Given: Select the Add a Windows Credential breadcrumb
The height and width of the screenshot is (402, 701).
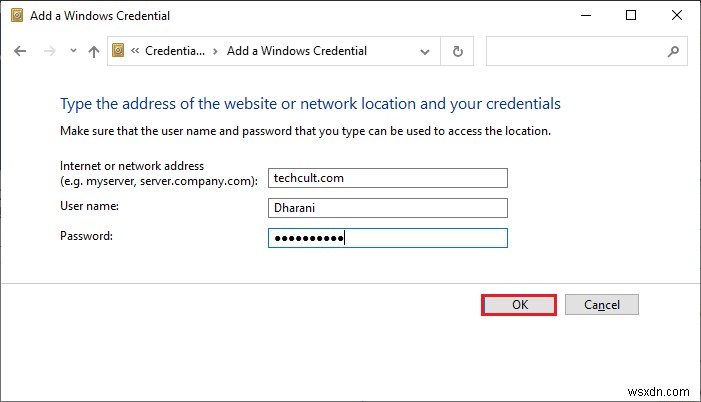Looking at the screenshot, I should coord(296,51).
